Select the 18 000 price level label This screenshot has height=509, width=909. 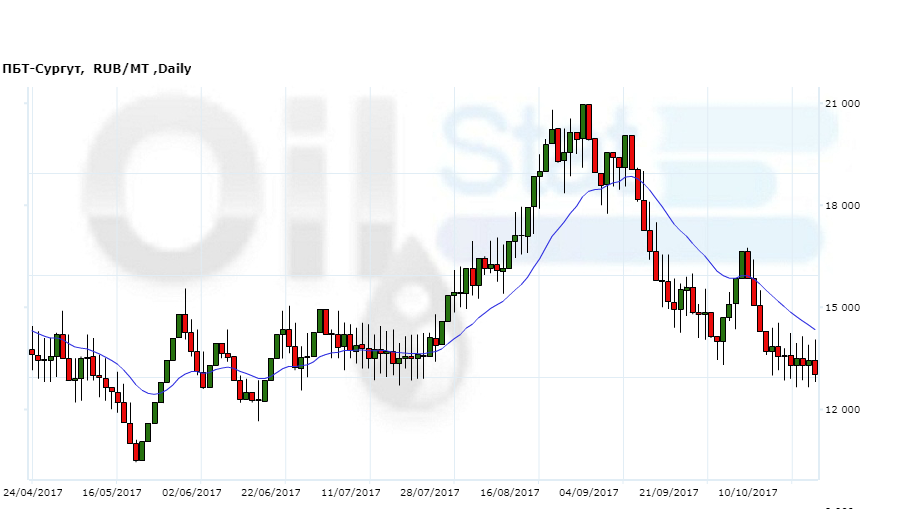coord(842,206)
